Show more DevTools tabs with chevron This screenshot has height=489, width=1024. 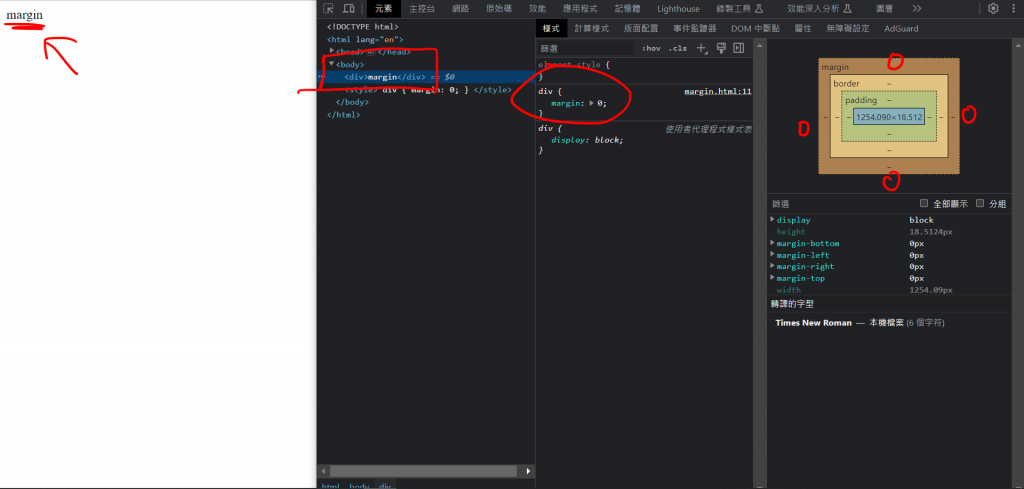pos(917,8)
